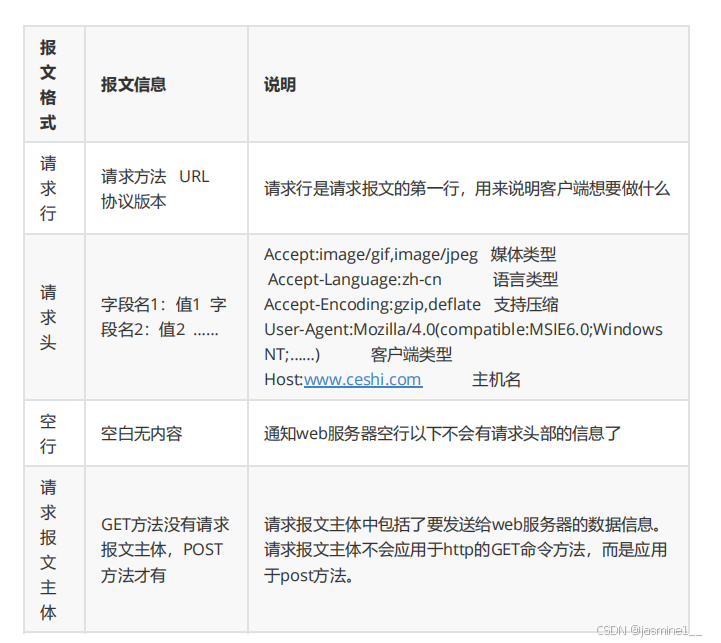Click the 支持压缩 text
This screenshot has width=721, height=643.
pos(526,304)
